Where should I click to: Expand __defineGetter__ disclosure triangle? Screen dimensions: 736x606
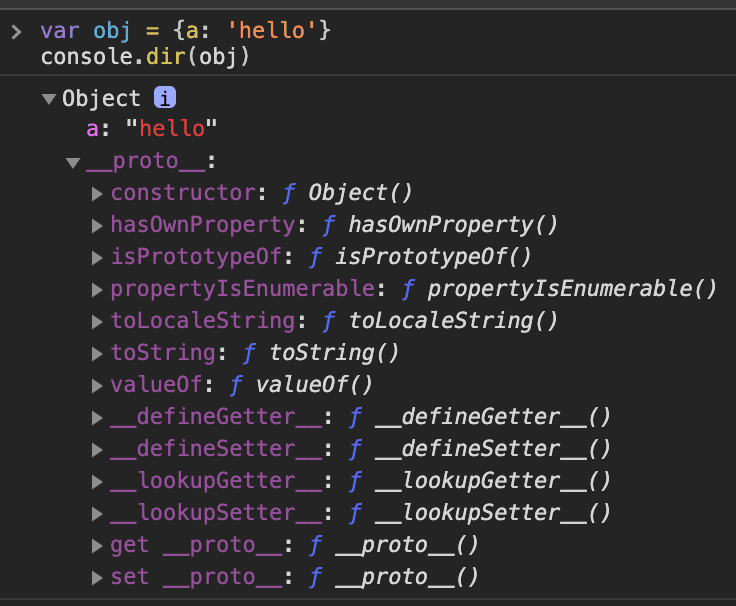97,417
